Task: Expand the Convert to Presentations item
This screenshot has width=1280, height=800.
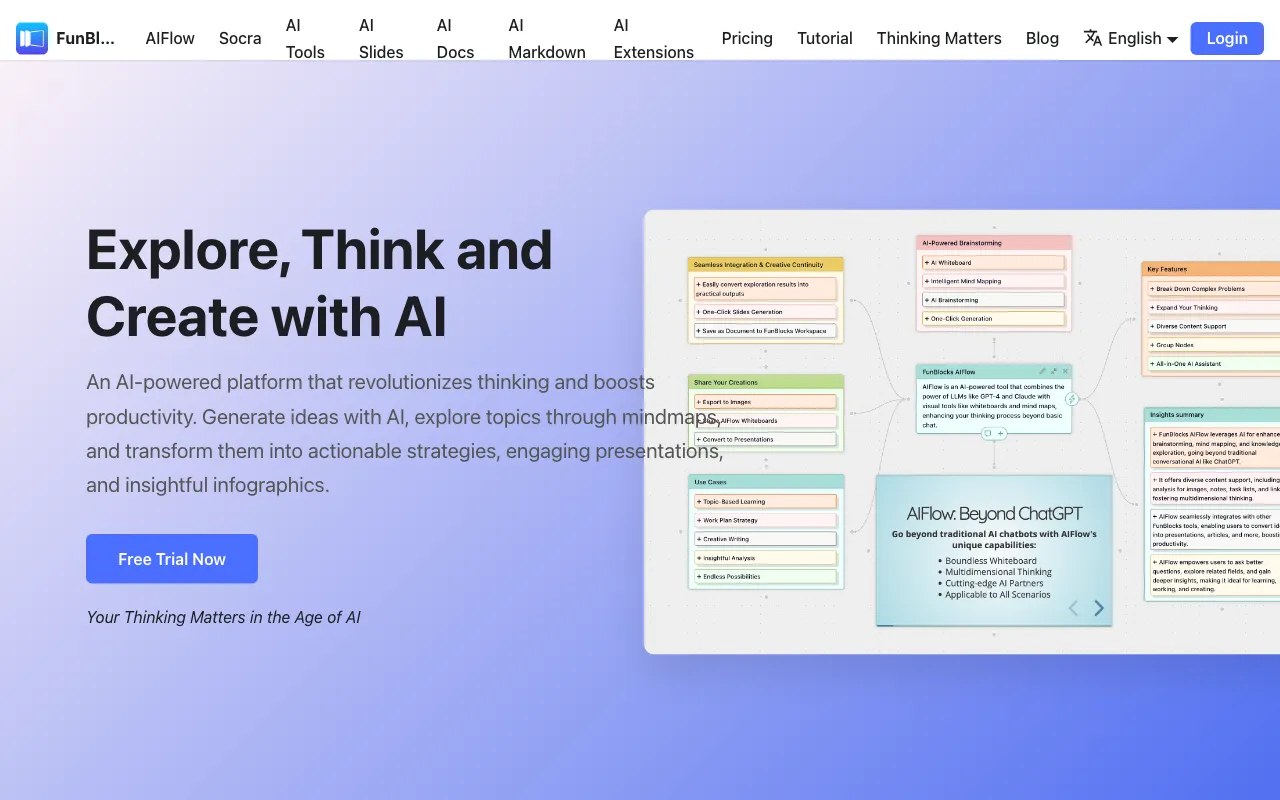Action: (x=765, y=439)
